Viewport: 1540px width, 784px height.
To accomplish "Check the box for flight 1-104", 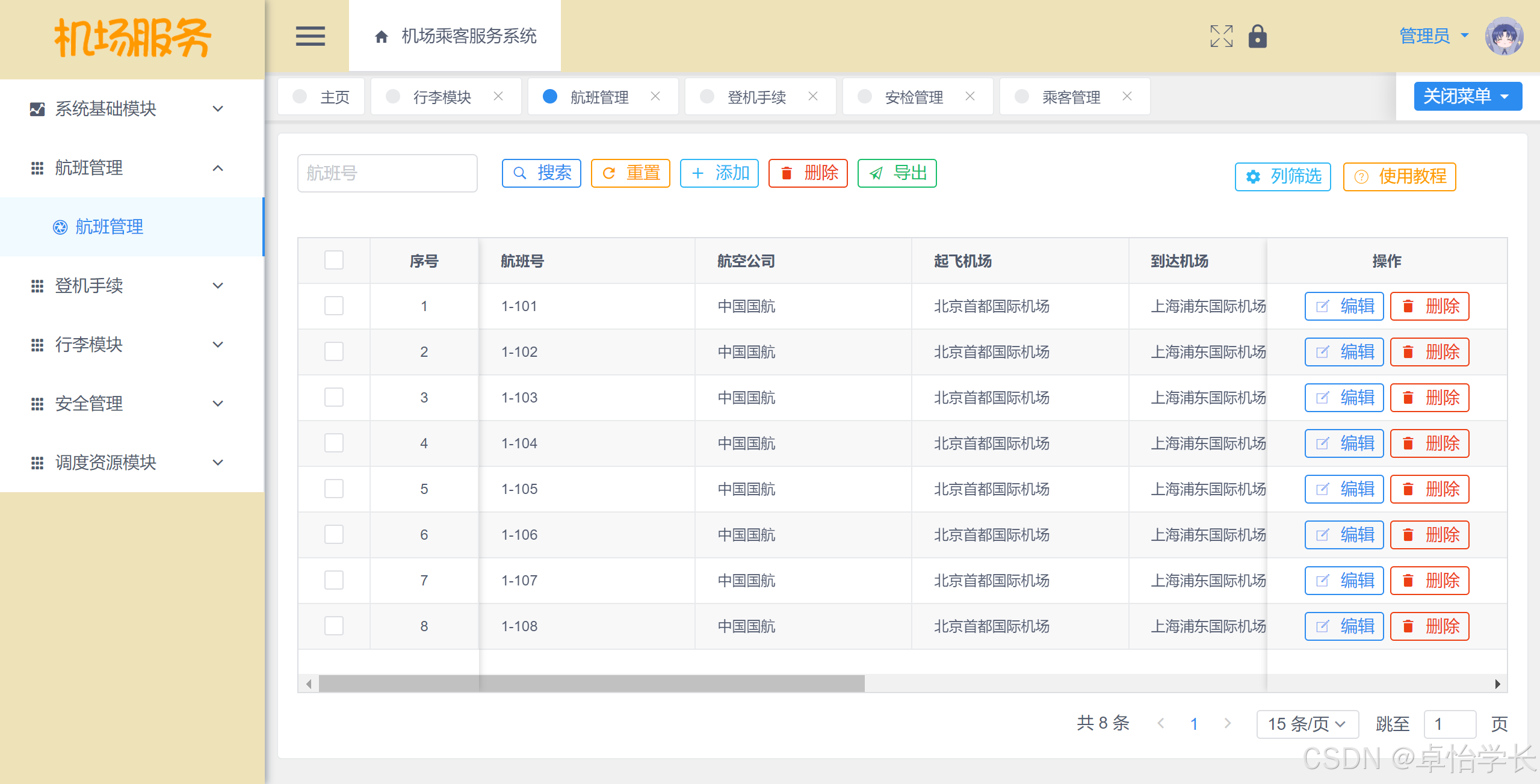I will click(334, 443).
